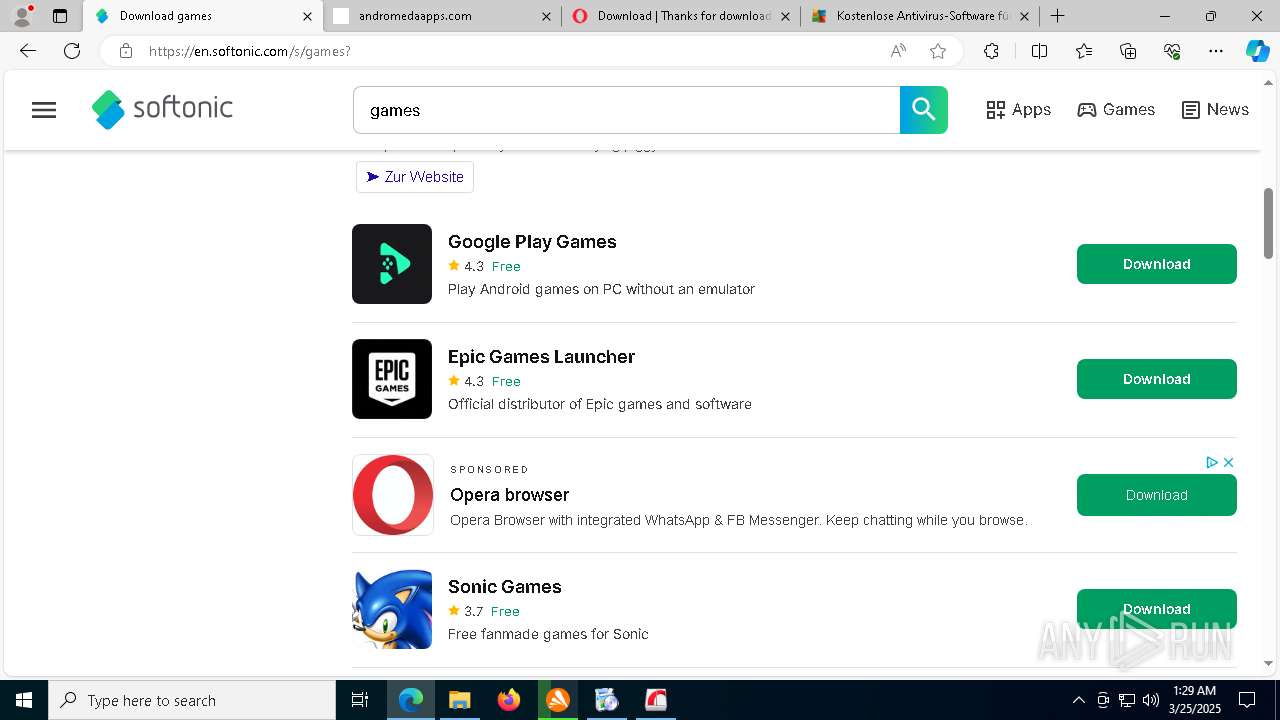Click Download for Epic Games Launcher
This screenshot has width=1280, height=720.
click(x=1157, y=379)
